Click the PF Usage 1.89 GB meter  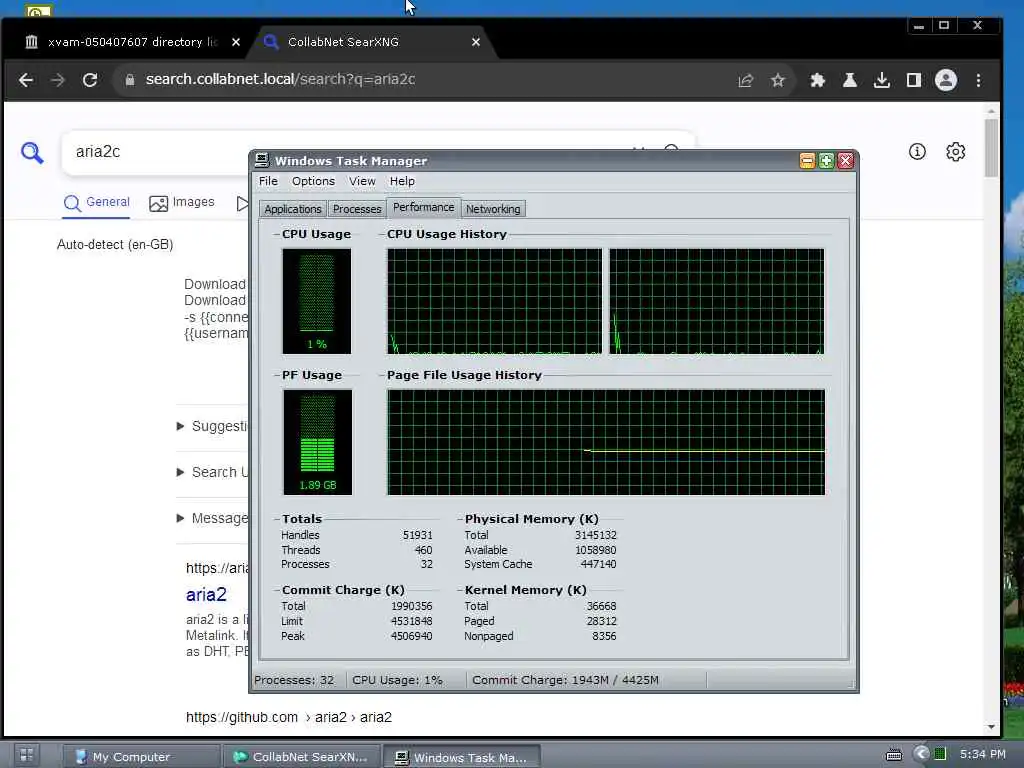pyautogui.click(x=317, y=442)
